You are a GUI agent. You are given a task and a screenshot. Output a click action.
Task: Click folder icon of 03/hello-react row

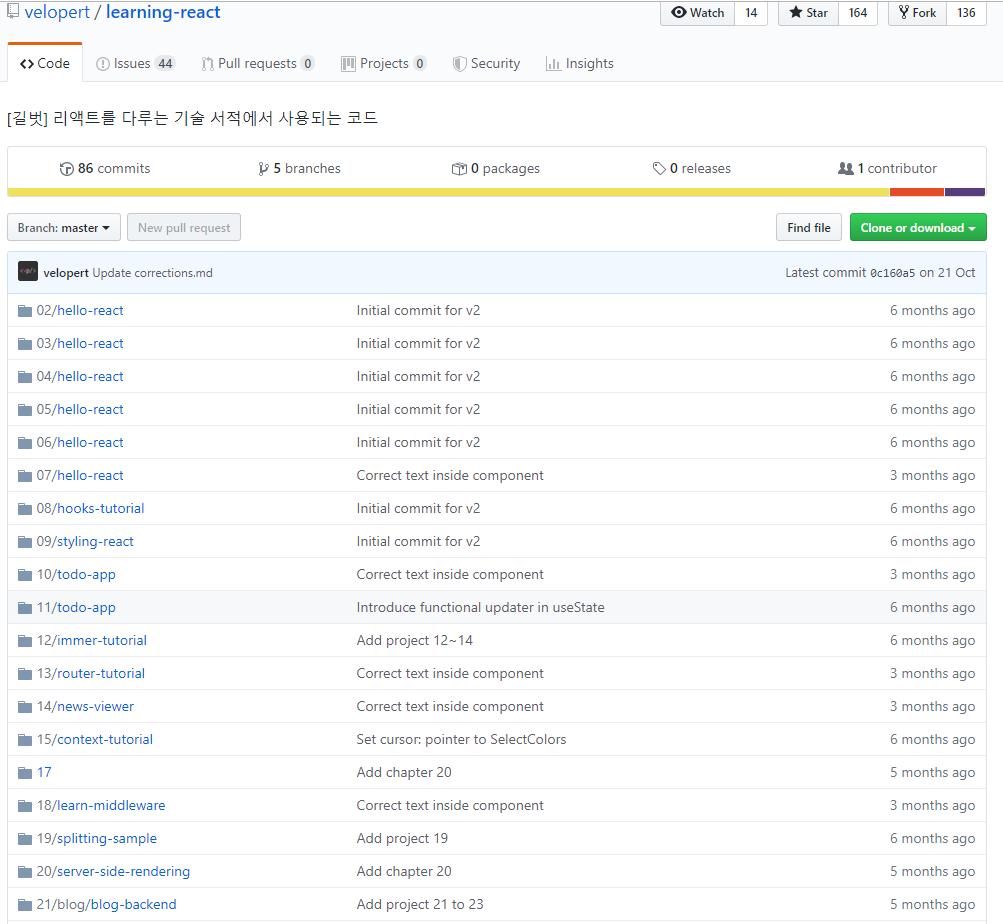click(25, 344)
